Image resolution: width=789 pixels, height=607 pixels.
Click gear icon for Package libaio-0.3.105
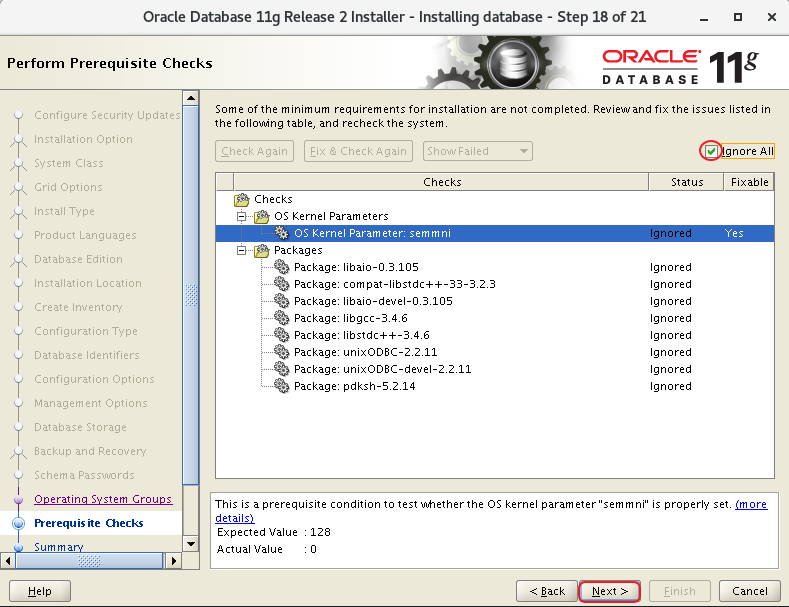point(282,267)
